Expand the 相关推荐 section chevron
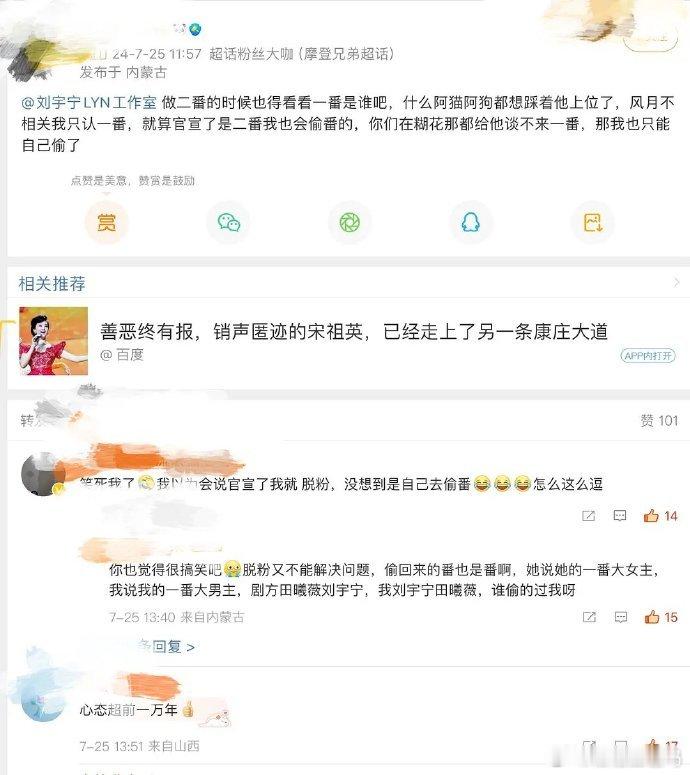Image resolution: width=690 pixels, height=775 pixels. 676,283
